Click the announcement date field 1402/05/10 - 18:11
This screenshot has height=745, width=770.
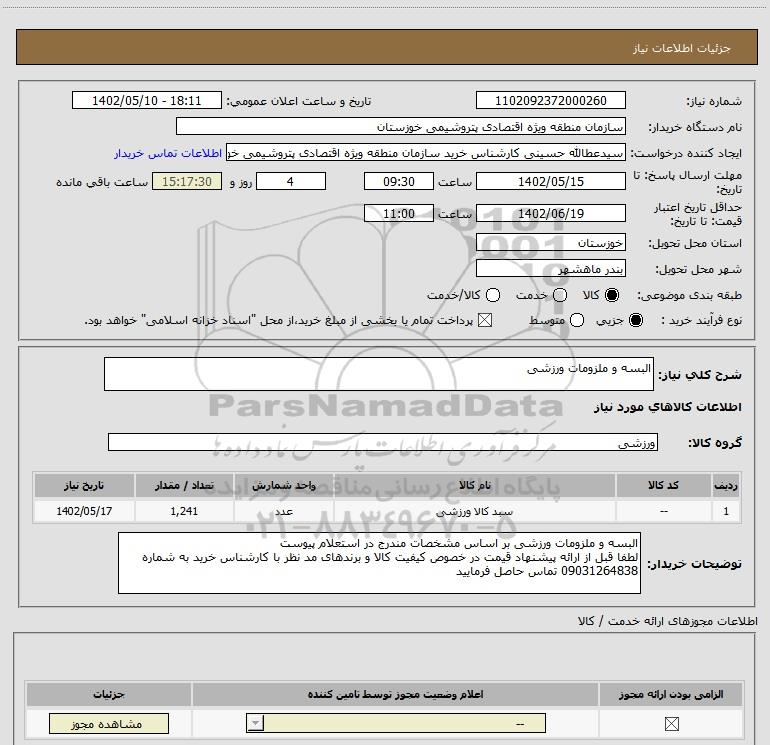[147, 101]
